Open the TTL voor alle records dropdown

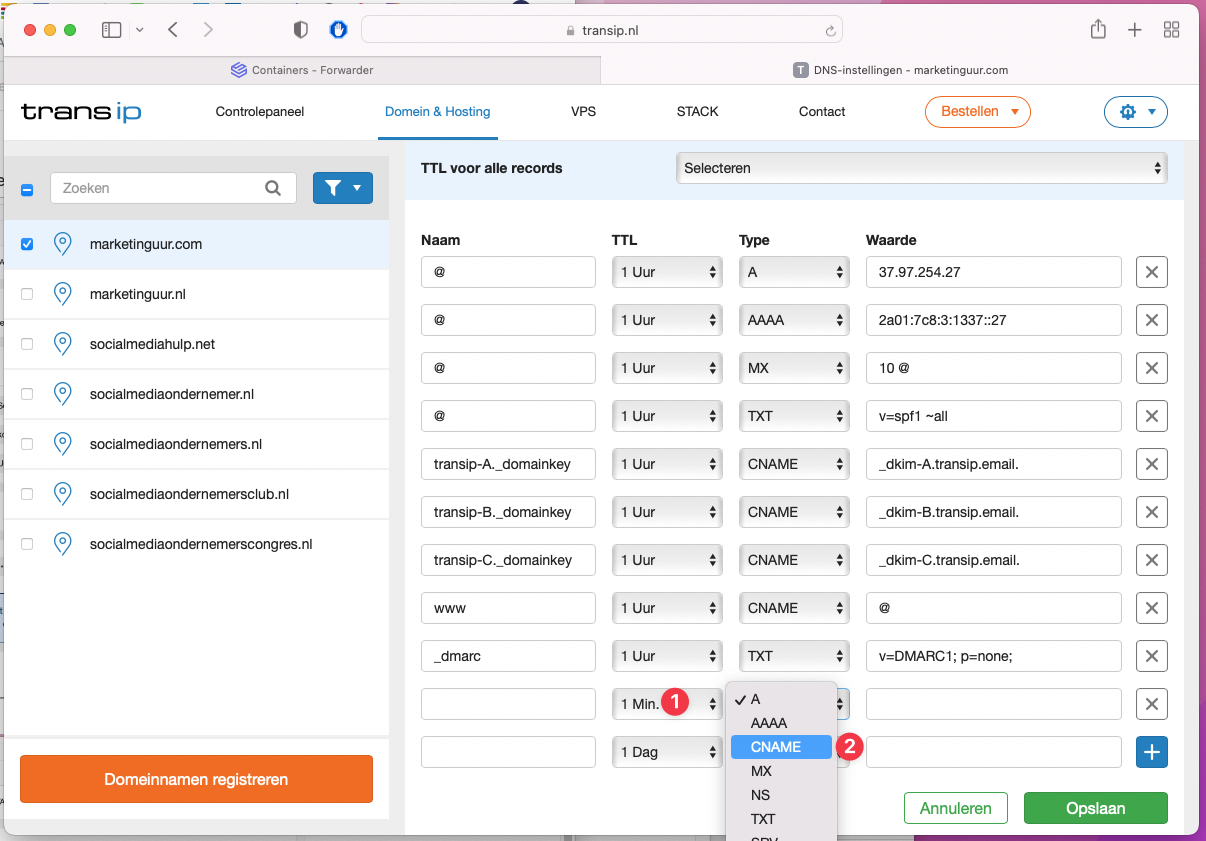pos(921,168)
